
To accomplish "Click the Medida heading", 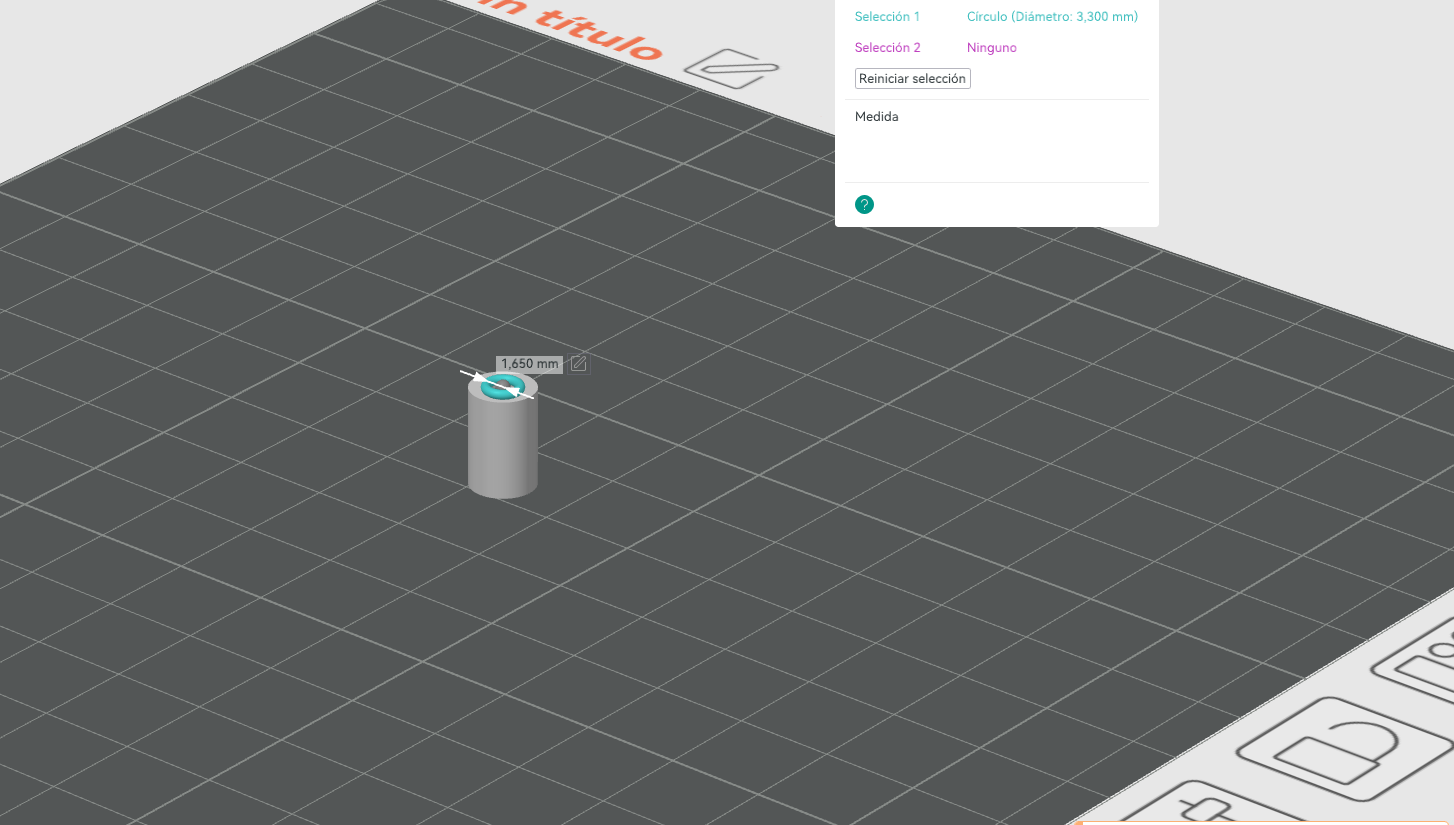I will pos(877,117).
